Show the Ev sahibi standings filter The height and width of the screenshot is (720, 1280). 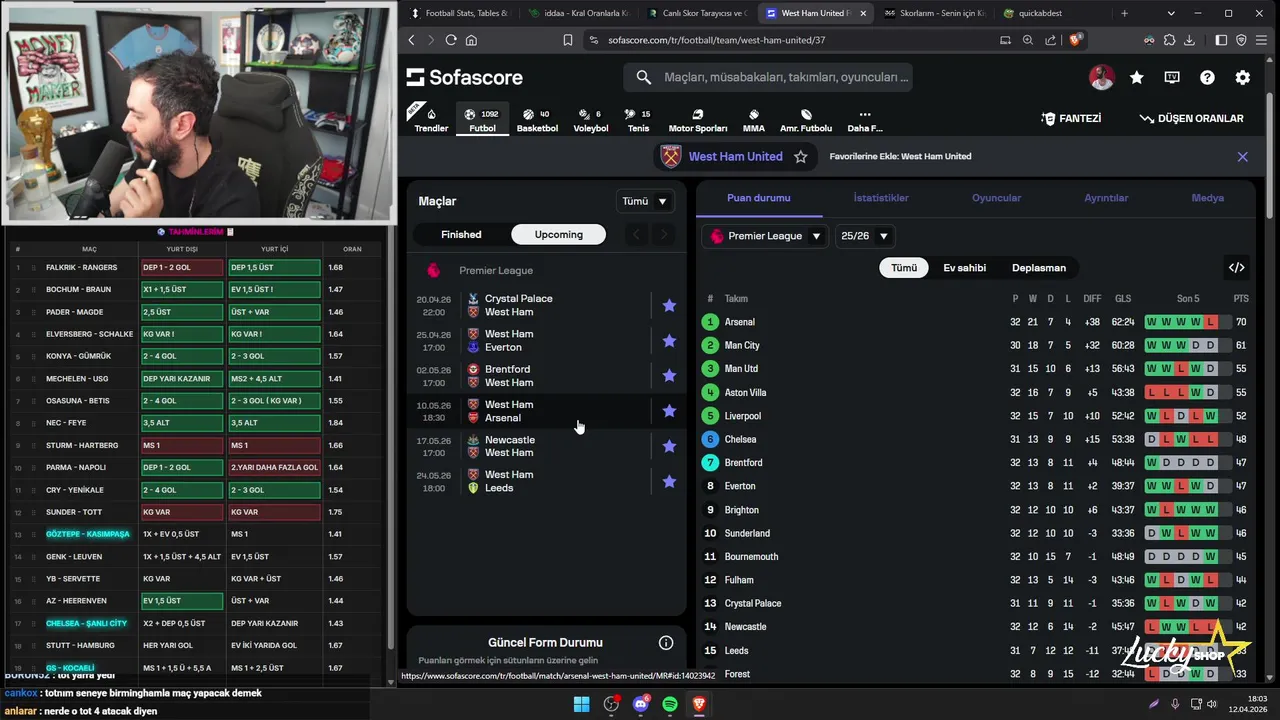[964, 268]
